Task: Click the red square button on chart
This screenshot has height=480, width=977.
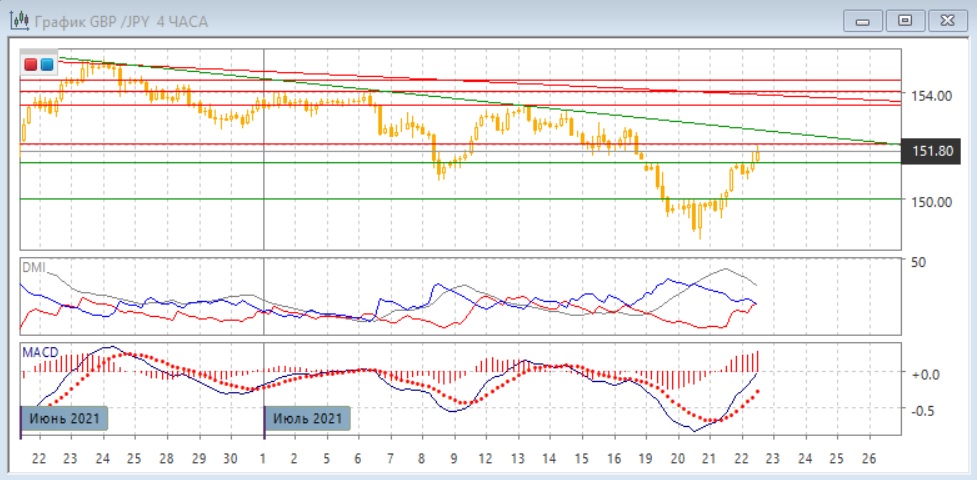Action: (x=31, y=65)
